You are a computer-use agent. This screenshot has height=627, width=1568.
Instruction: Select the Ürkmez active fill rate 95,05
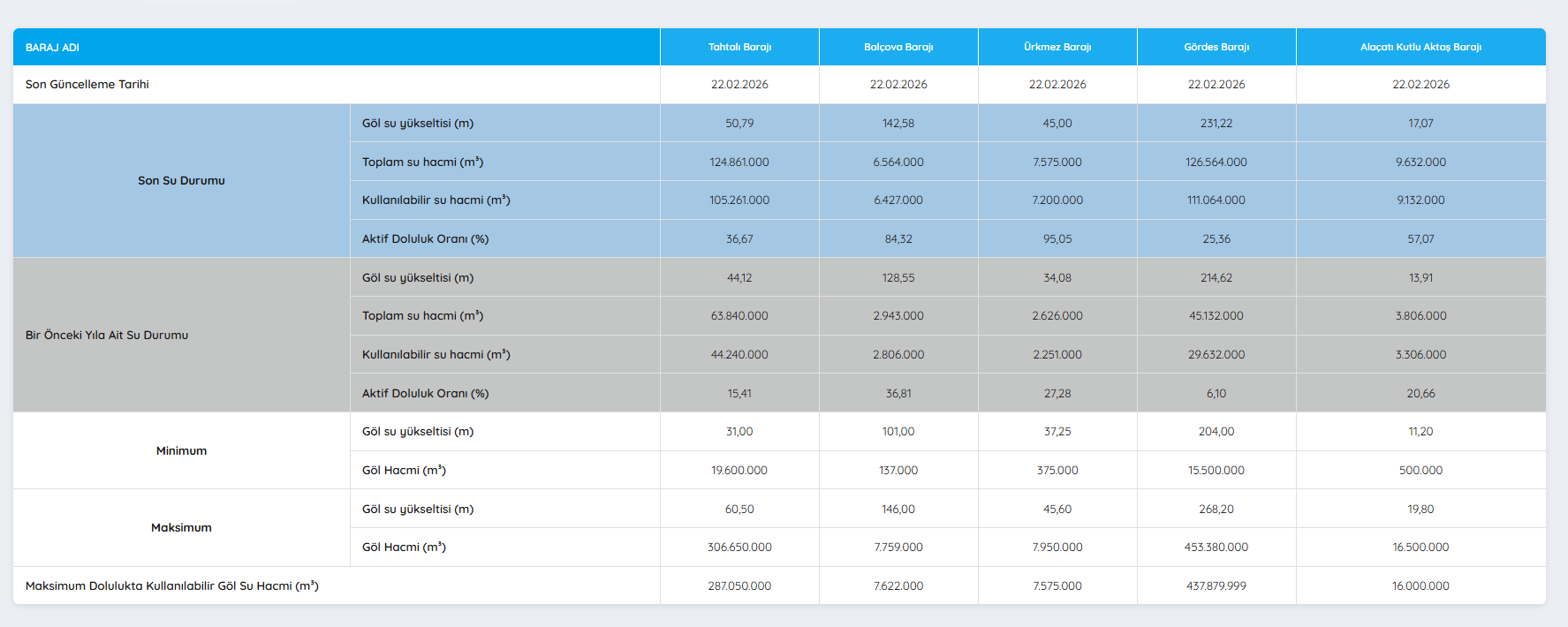click(x=1057, y=239)
